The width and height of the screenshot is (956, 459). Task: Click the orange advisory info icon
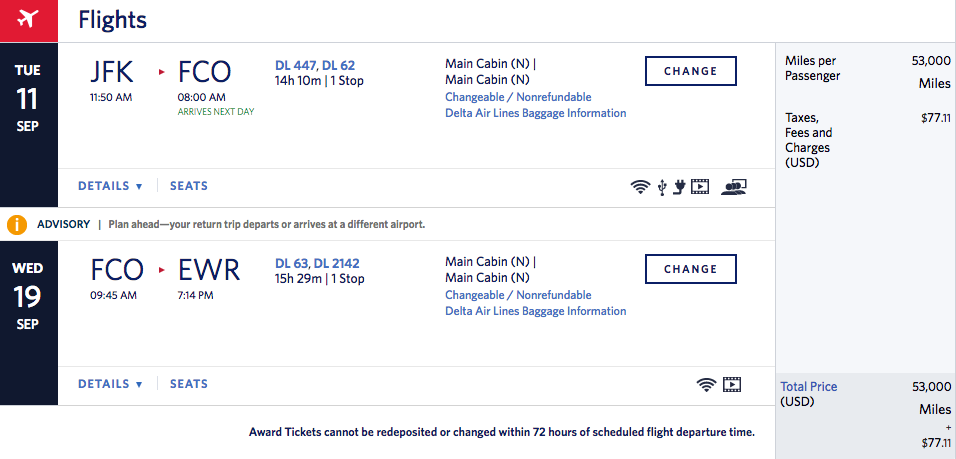[16, 224]
